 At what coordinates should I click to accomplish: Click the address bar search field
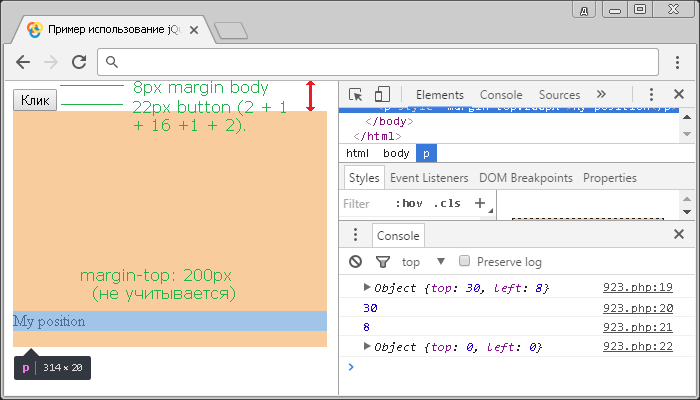(378, 62)
